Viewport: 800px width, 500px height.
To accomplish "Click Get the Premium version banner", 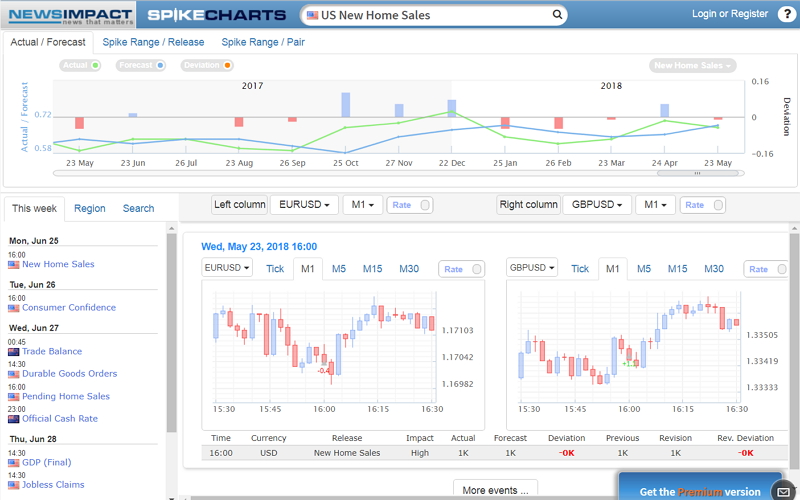I will 699,486.
